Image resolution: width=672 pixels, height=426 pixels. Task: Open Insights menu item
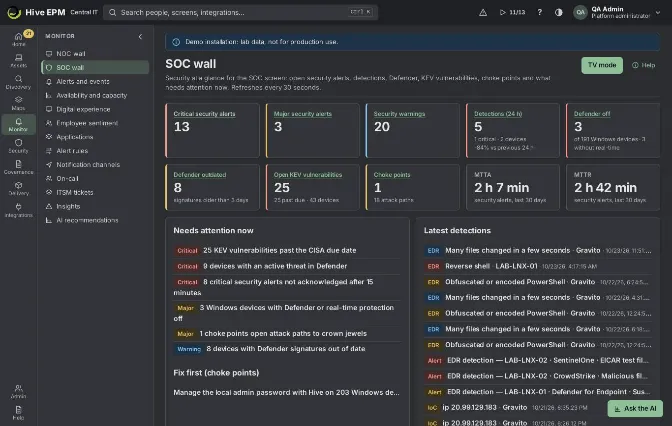pos(95,206)
